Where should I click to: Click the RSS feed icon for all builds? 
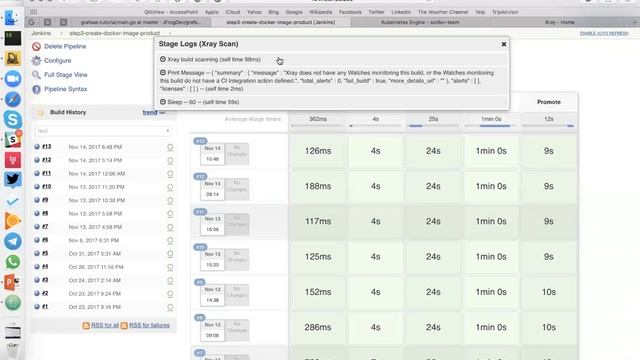[86, 325]
